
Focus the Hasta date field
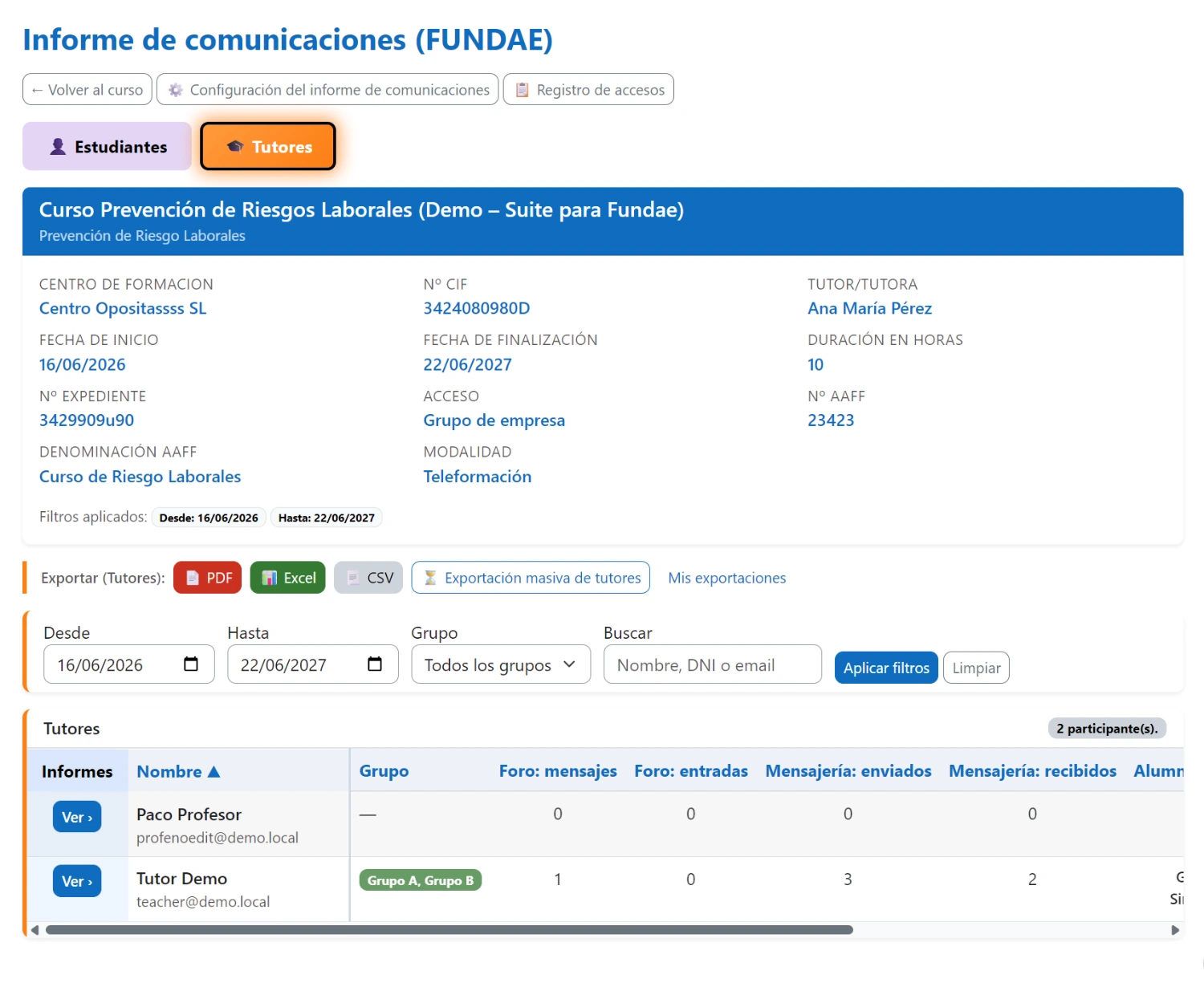pyautogui.click(x=313, y=664)
